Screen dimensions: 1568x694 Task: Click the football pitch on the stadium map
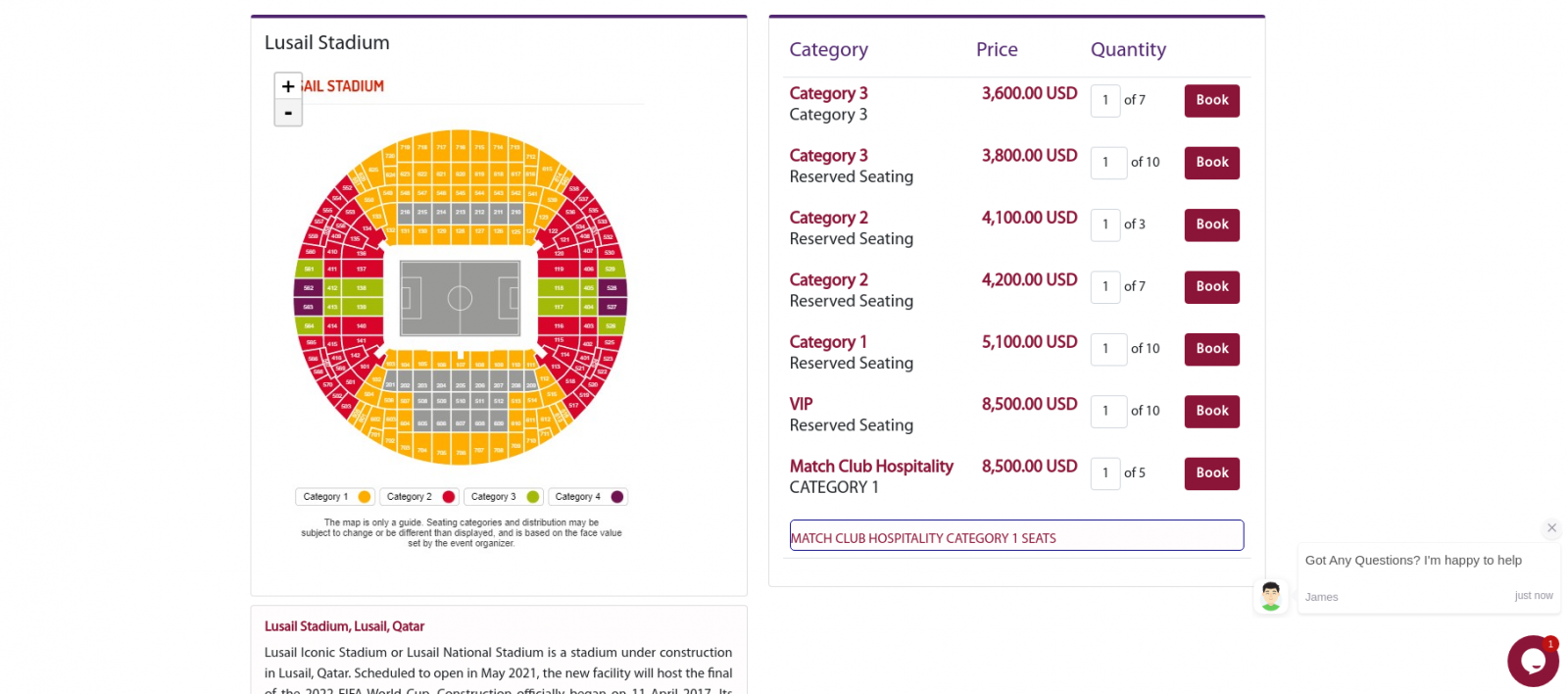coord(460,298)
